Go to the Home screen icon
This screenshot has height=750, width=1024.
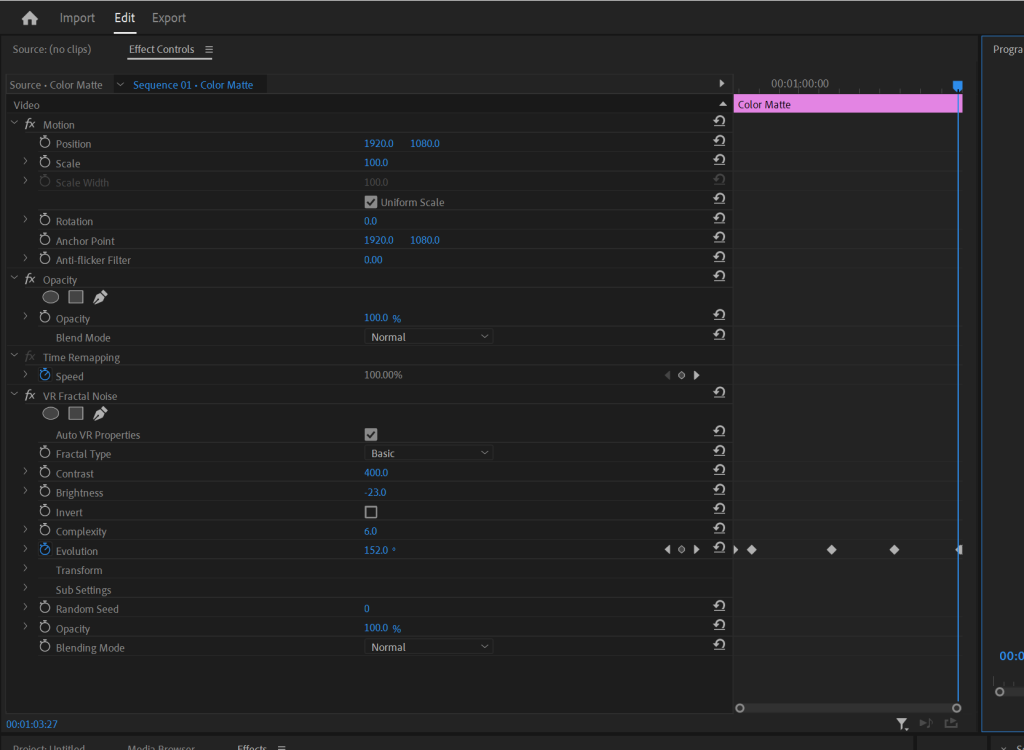[x=29, y=18]
